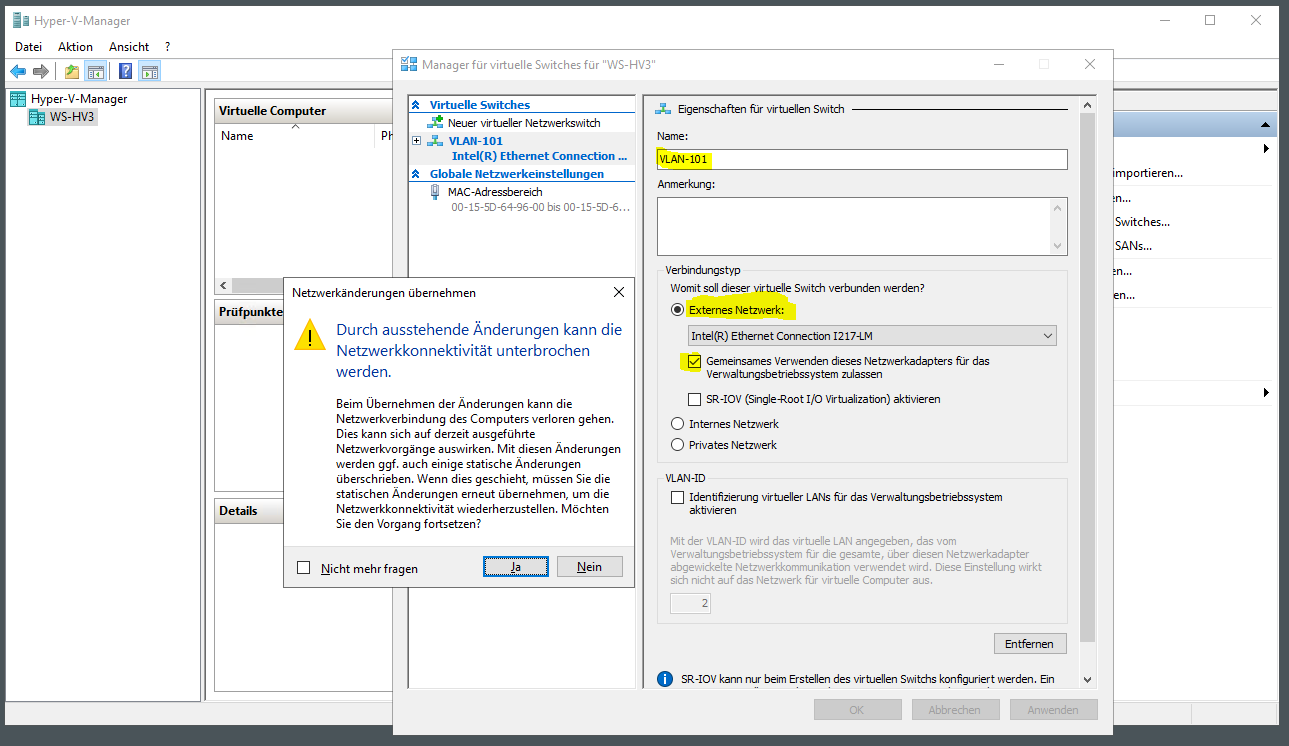Click the Anmerkung box scroll down arrow
Viewport: 1289px width, 746px height.
click(1058, 245)
